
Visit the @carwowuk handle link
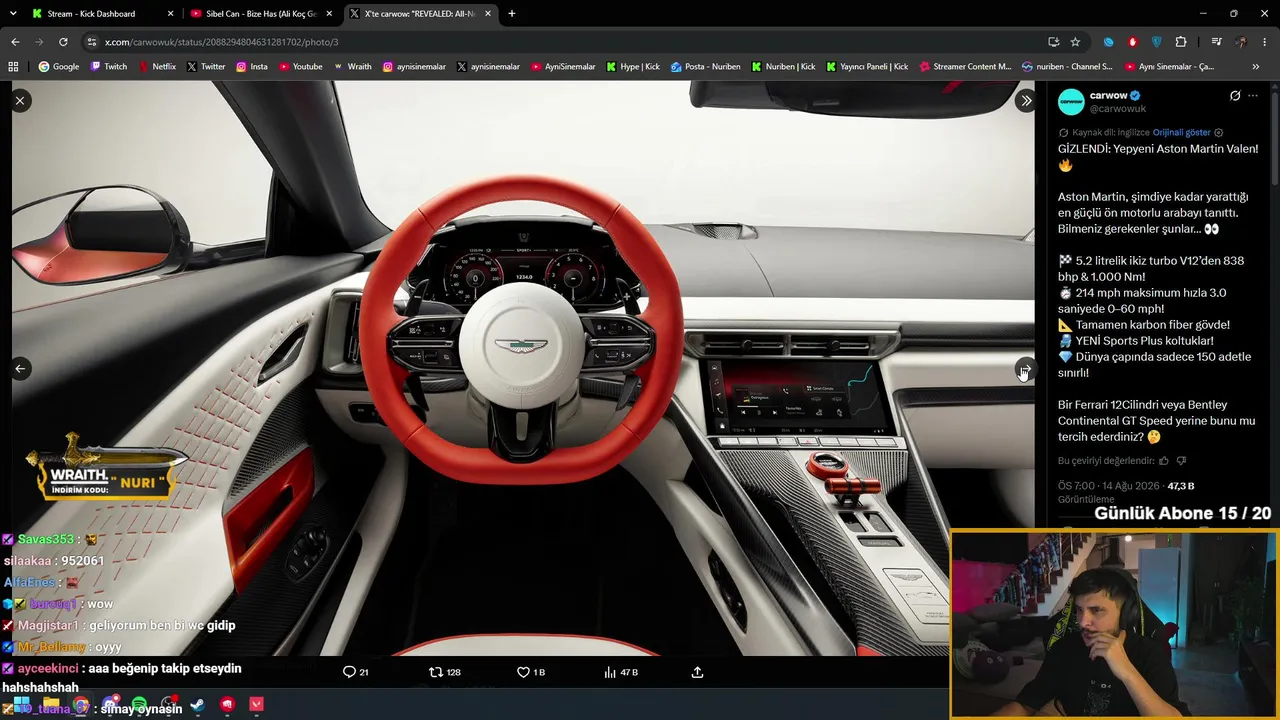coord(1118,109)
